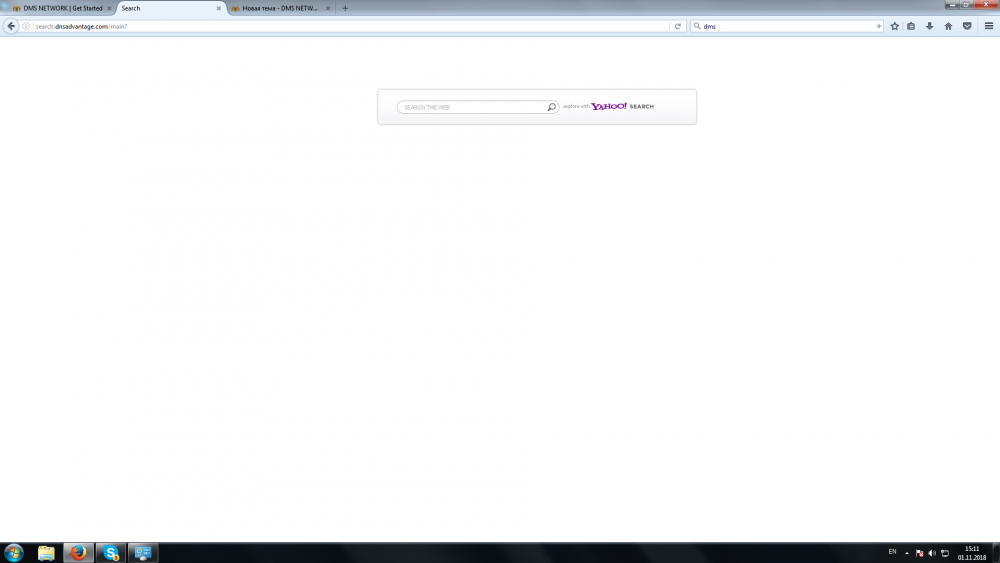Open the Downloads arrow icon
Image resolution: width=1000 pixels, height=563 pixels.
tap(929, 26)
